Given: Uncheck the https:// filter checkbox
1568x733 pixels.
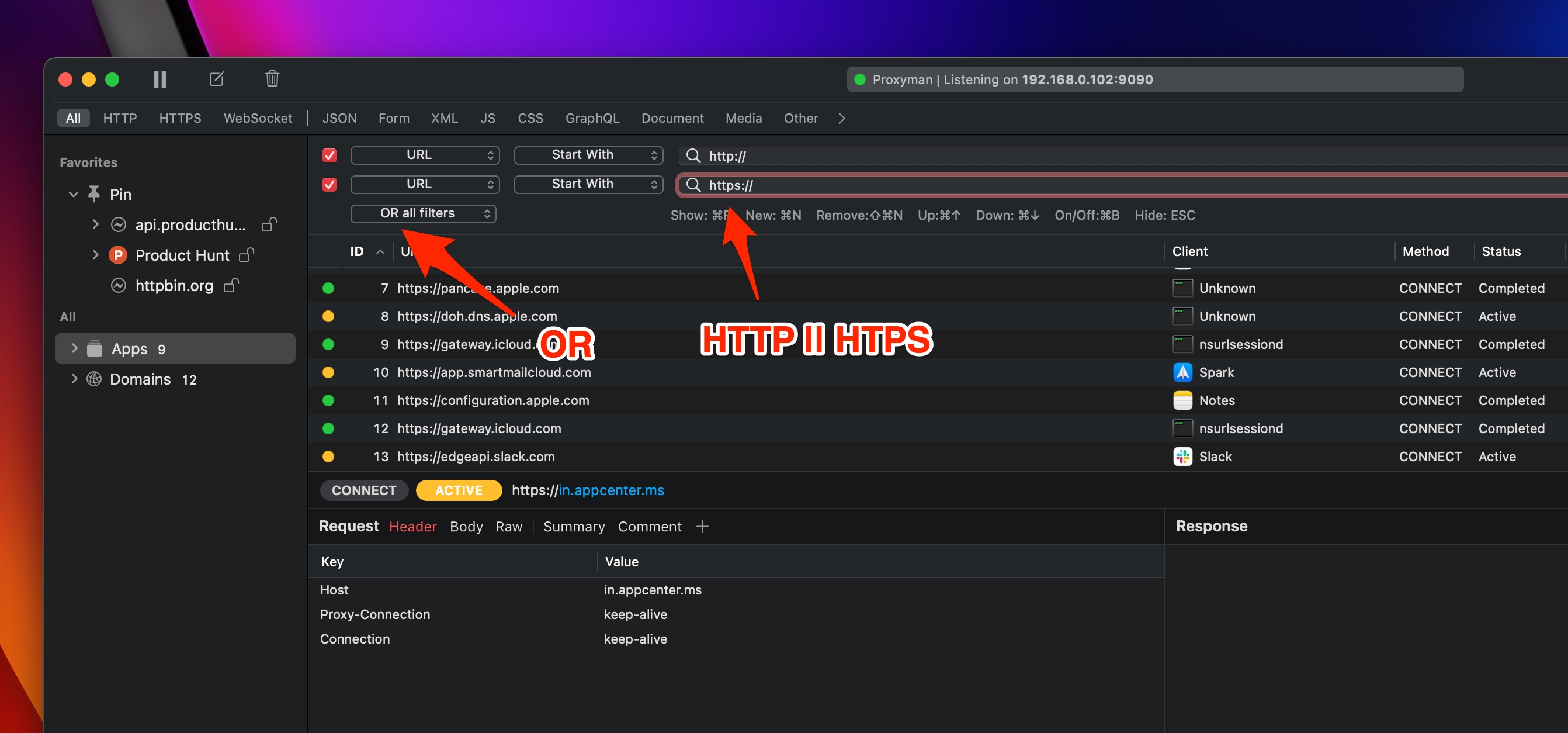Looking at the screenshot, I should 329,185.
